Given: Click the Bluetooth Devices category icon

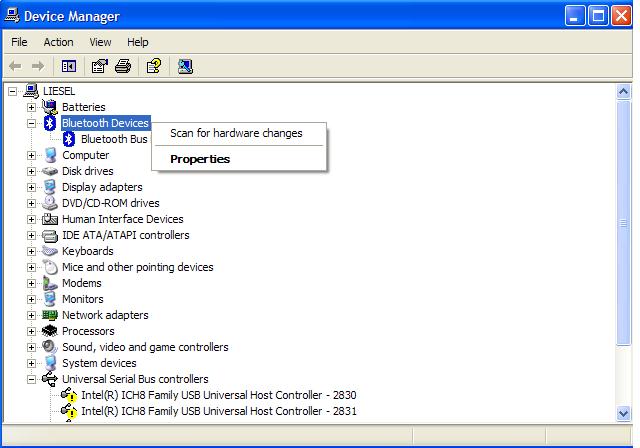Looking at the screenshot, I should pos(50,123).
